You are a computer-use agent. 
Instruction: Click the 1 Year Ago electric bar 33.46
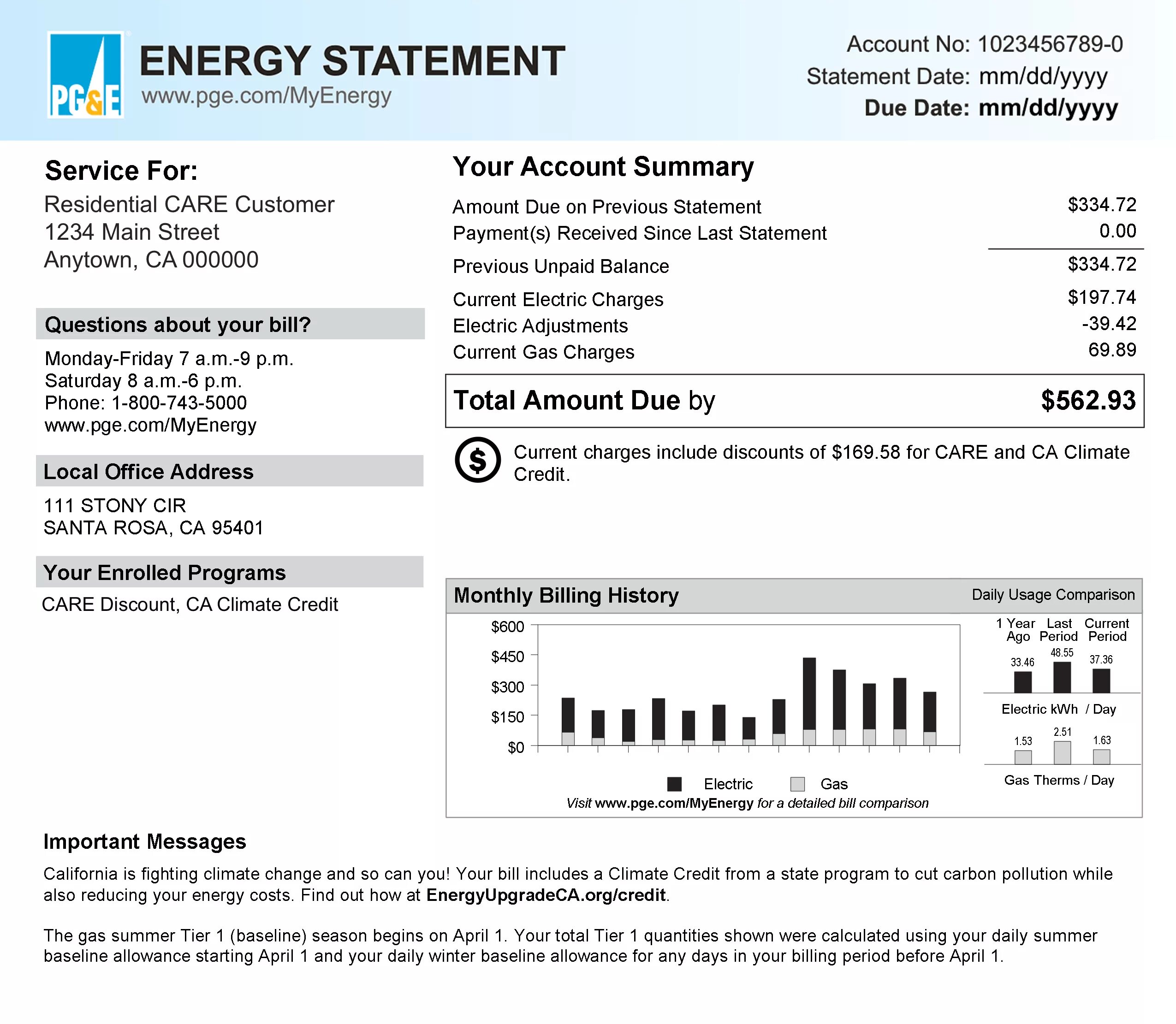(1023, 682)
